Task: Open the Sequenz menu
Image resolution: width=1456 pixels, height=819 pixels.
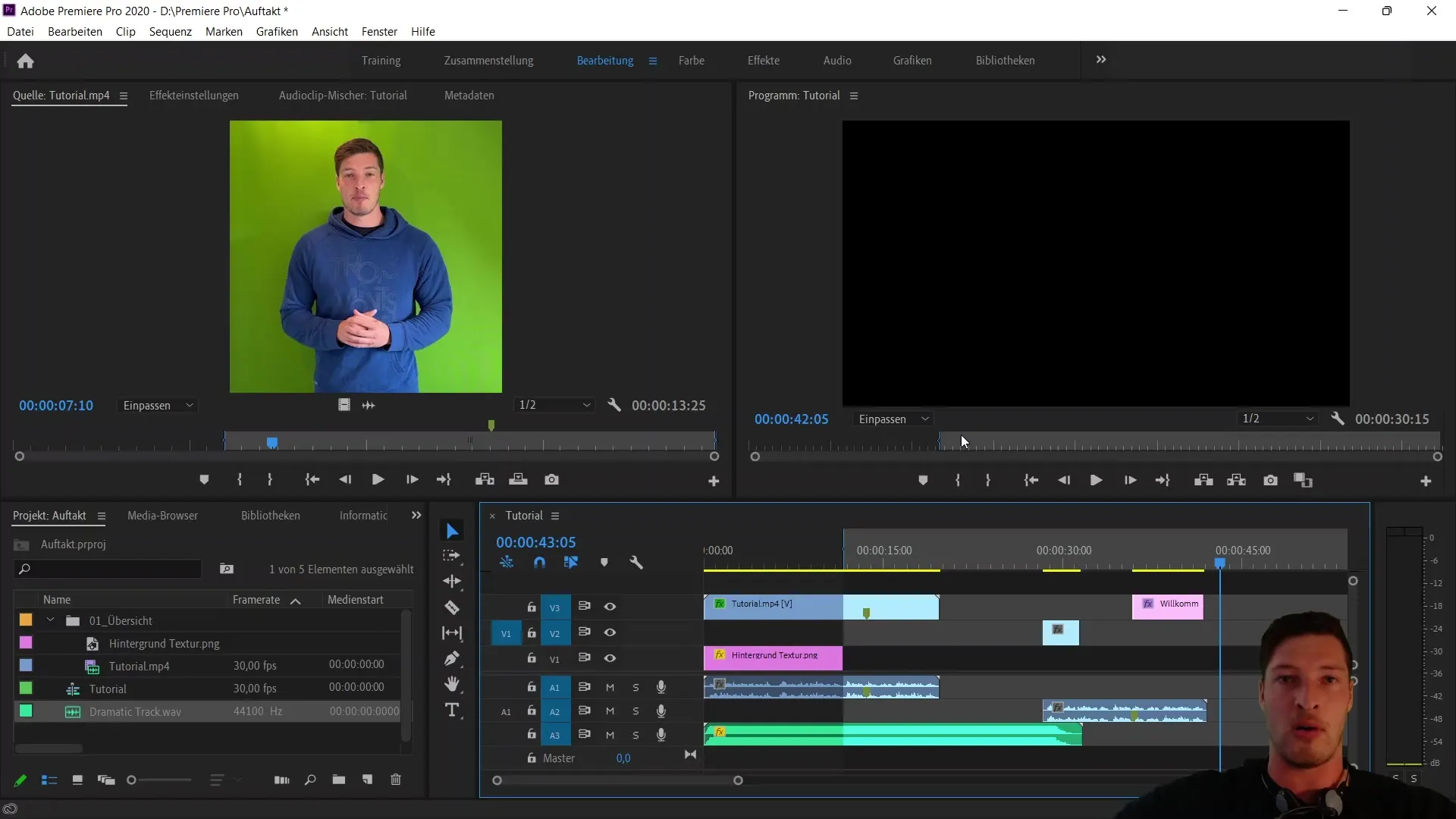Action: (x=170, y=32)
